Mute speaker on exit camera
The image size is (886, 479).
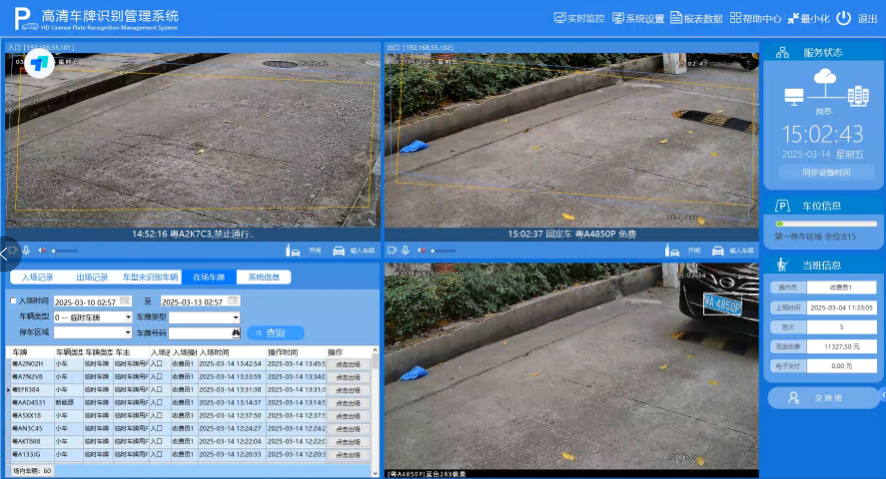click(422, 250)
